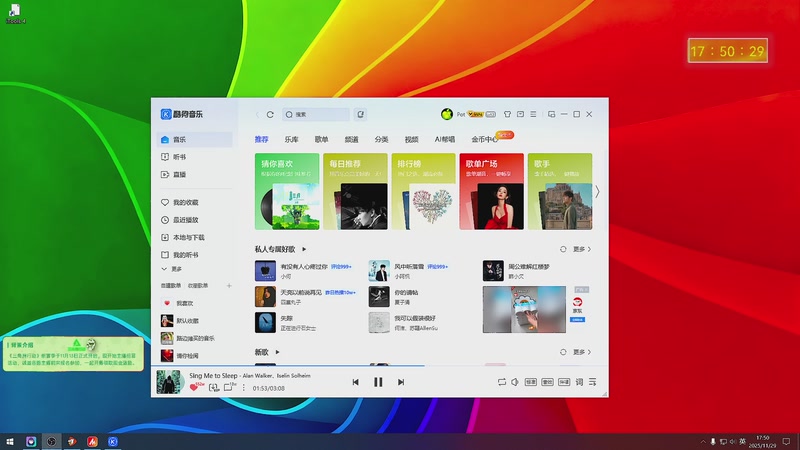Click the refresh icon beside the search box

(270, 114)
